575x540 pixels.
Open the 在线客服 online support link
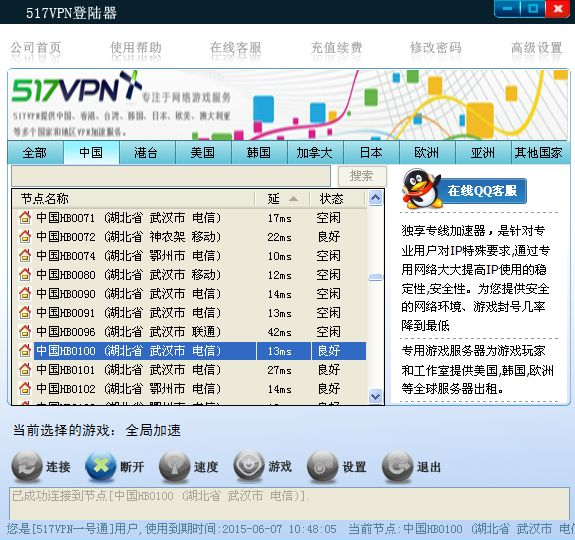click(x=236, y=48)
